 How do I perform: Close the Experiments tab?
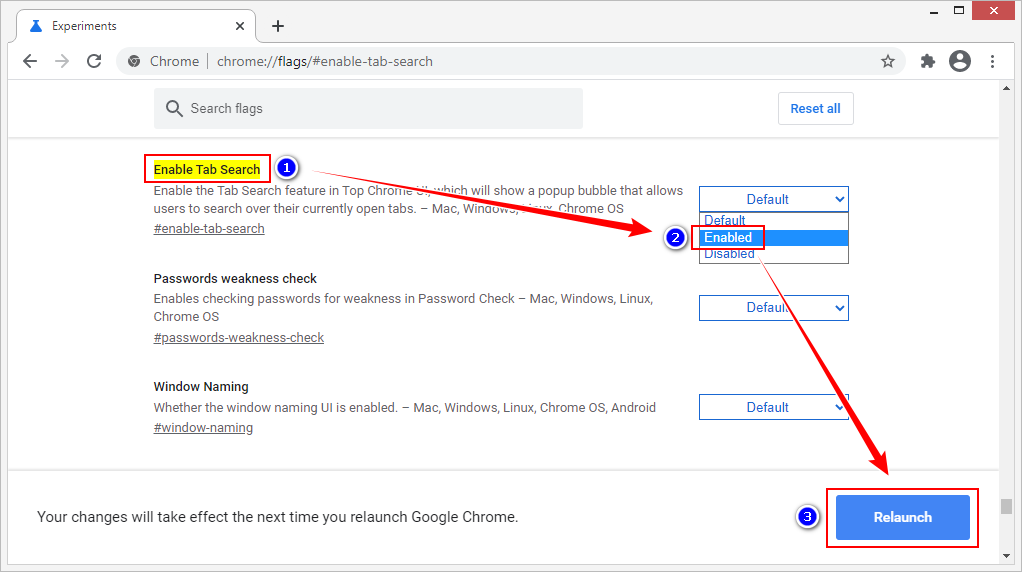[240, 26]
